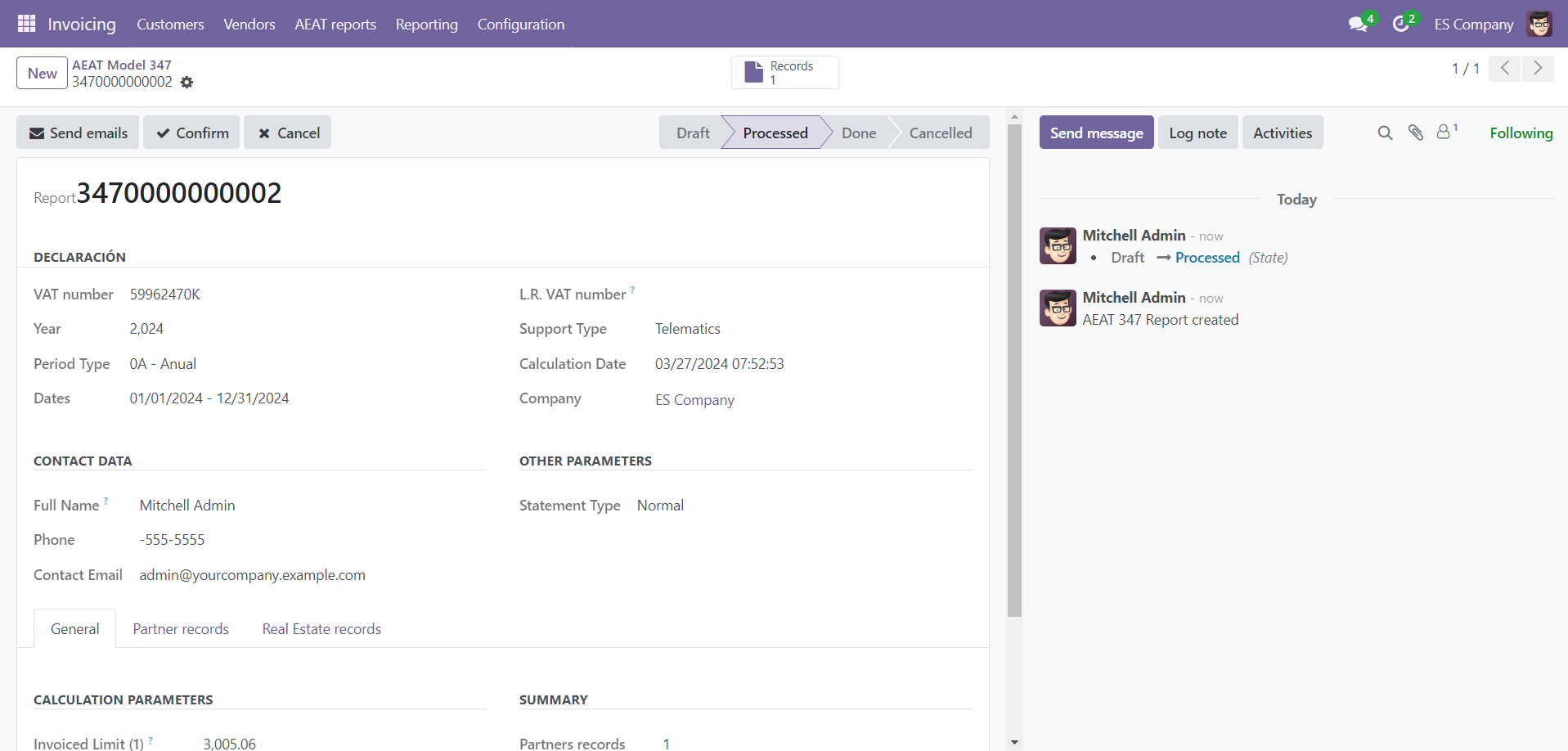This screenshot has height=751, width=1568.
Task: Click the gear actions icon beside report number
Action: click(186, 83)
